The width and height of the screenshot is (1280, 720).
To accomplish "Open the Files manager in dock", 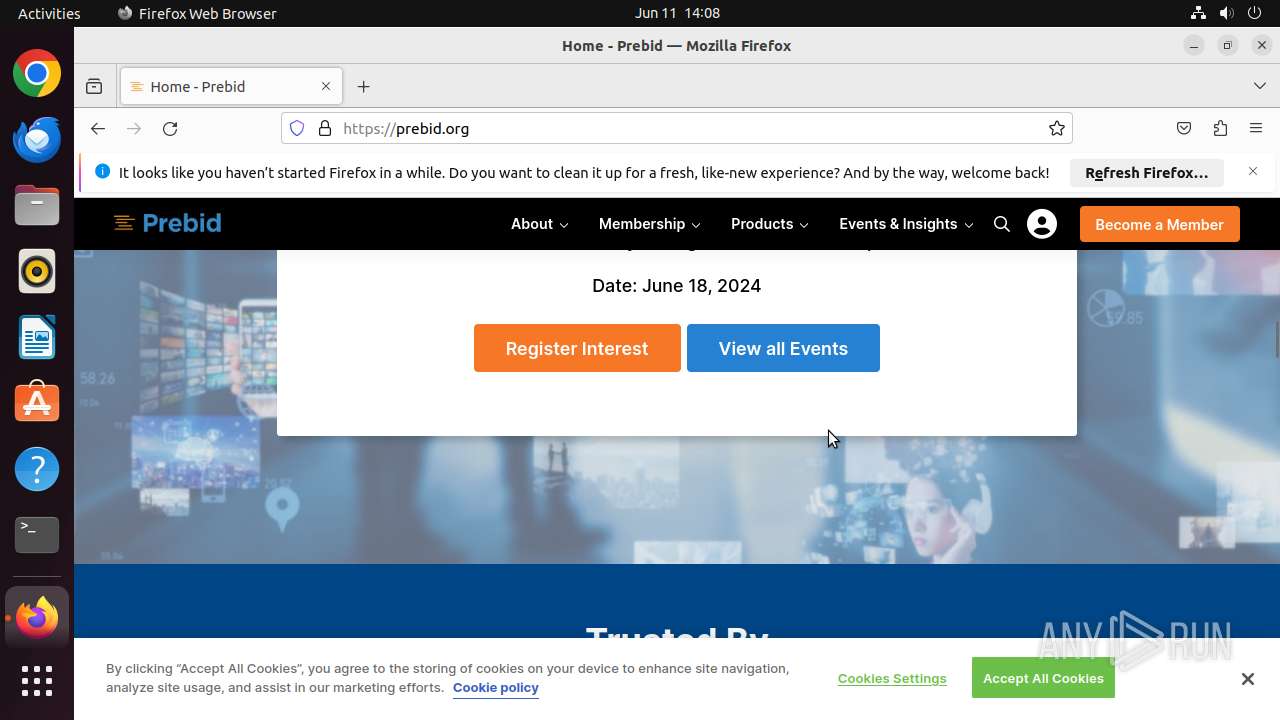I will pyautogui.click(x=37, y=205).
